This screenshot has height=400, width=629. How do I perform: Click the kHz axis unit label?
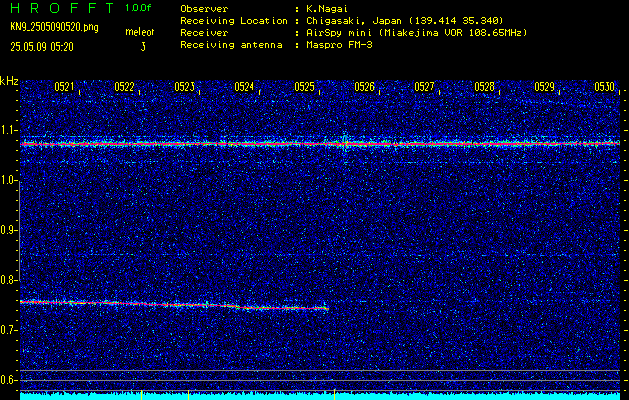click(9, 81)
